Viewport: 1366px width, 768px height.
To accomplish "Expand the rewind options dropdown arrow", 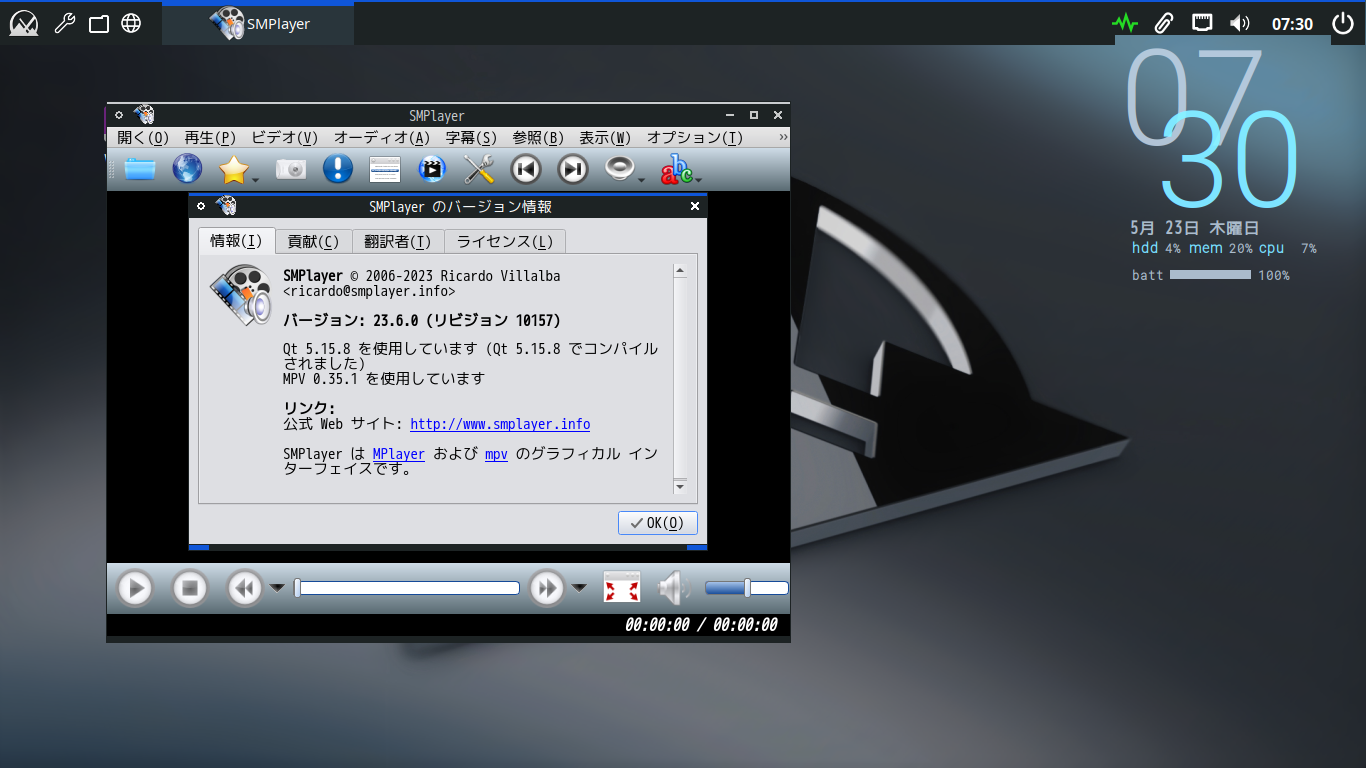I will 277,588.
